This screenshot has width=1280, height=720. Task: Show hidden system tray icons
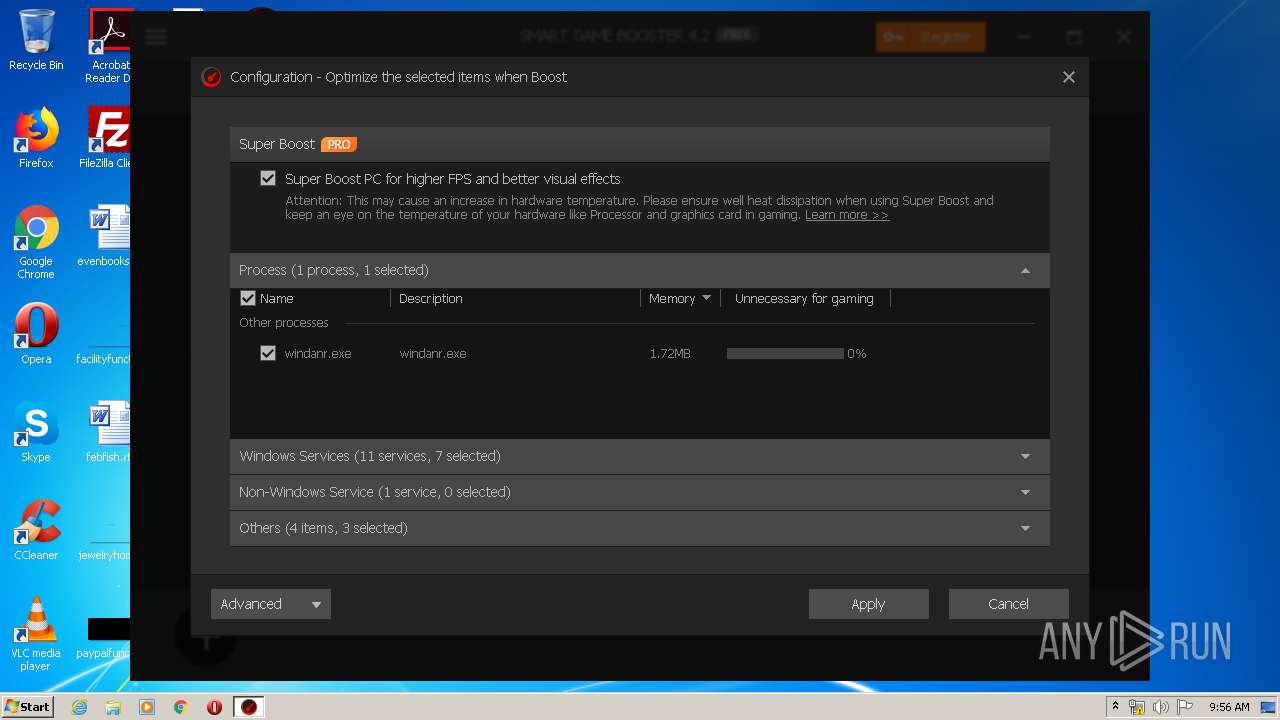1115,707
